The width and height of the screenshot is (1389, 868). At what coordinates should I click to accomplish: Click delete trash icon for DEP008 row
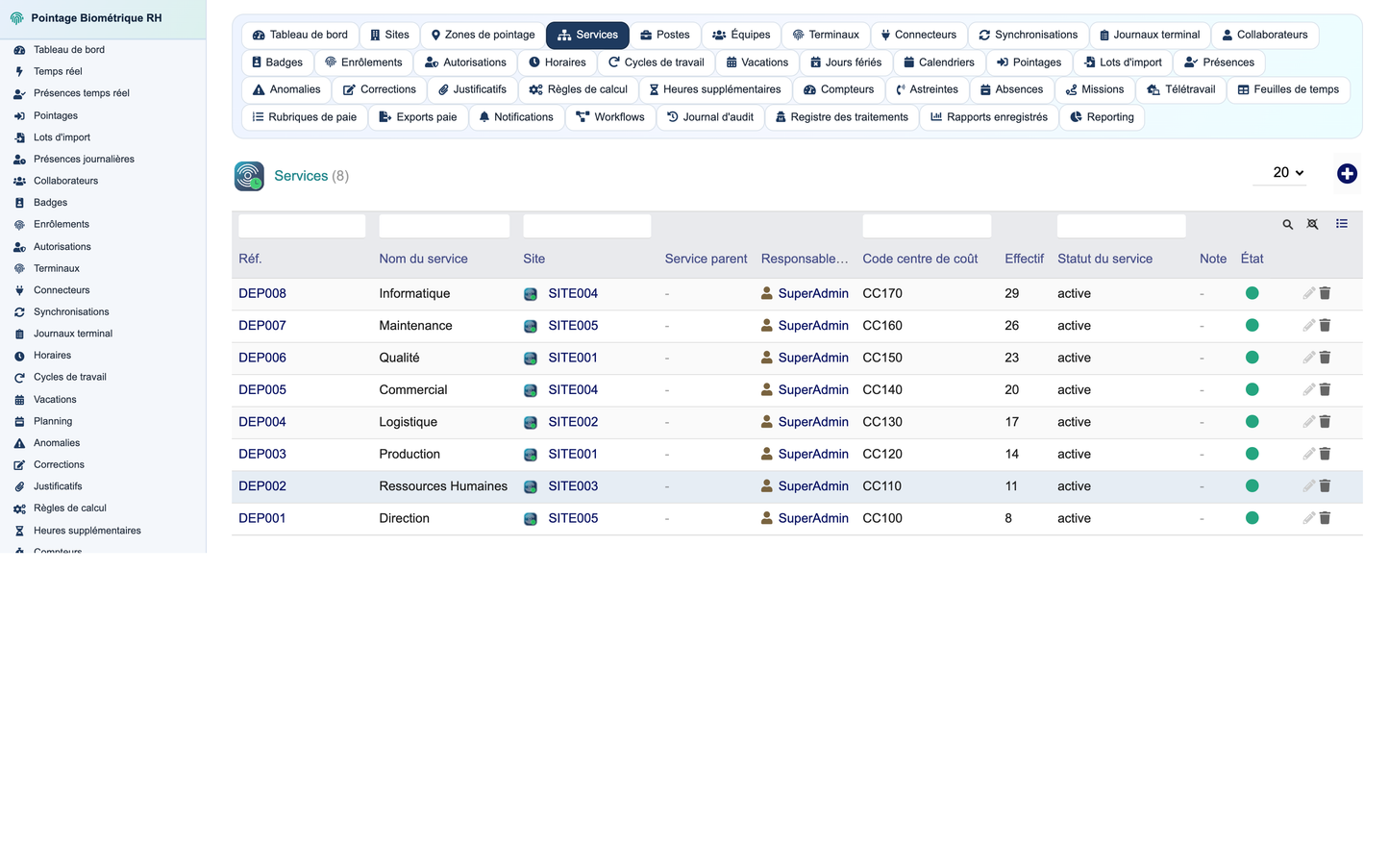click(x=1325, y=293)
